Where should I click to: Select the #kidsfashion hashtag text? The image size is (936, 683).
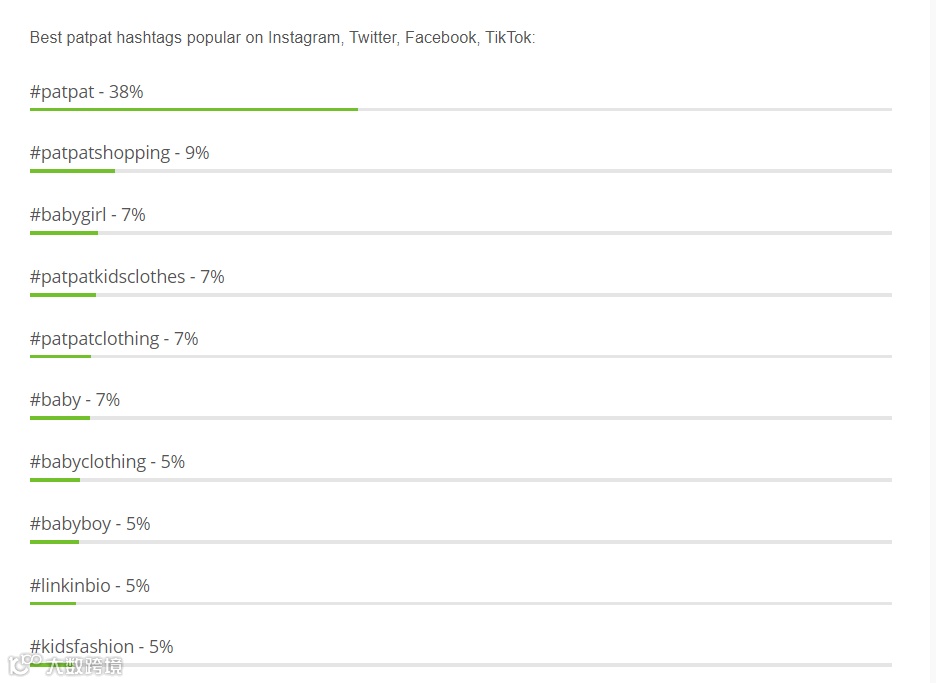(101, 647)
